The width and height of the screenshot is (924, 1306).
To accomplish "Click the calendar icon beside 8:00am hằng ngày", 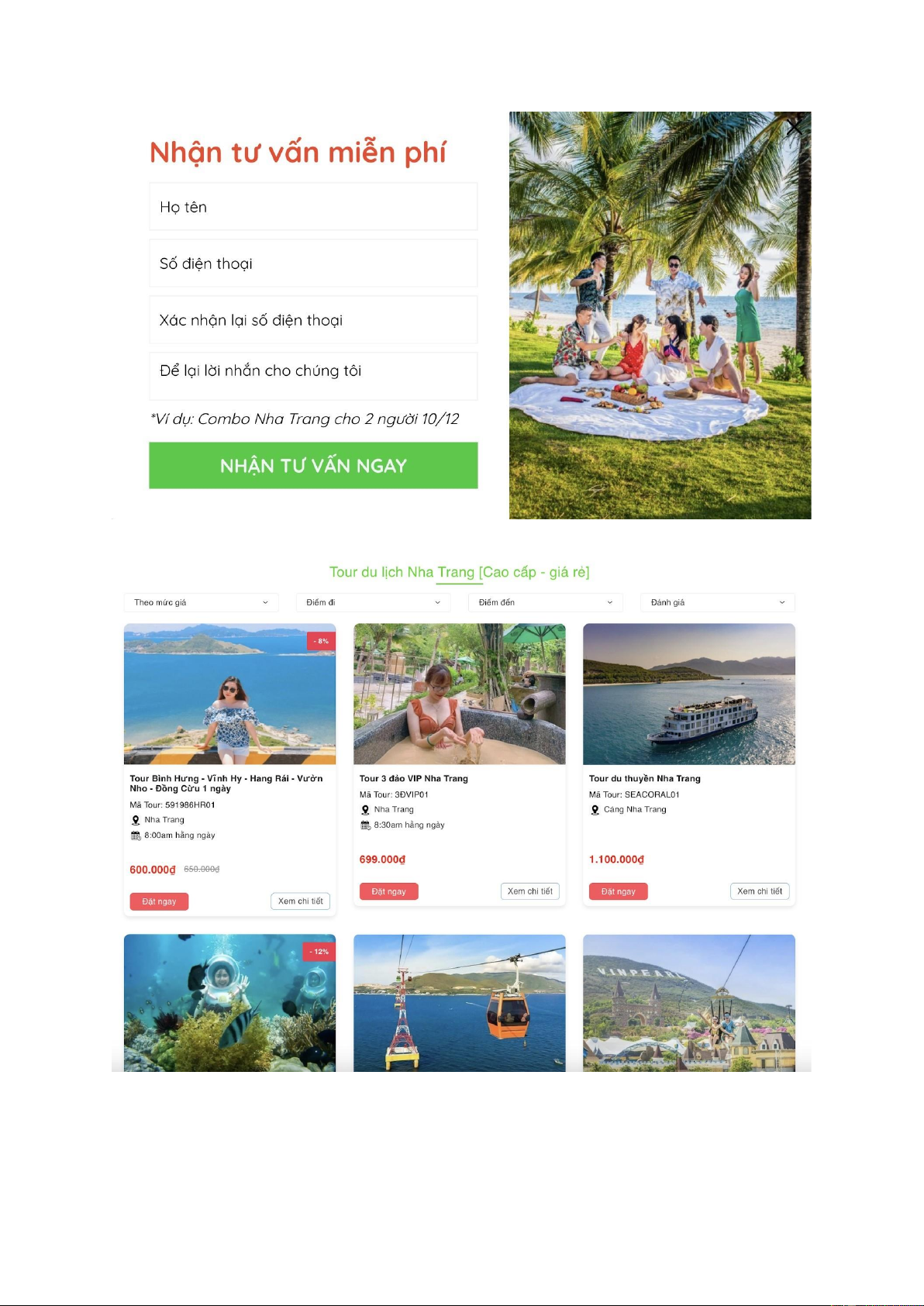I will (x=136, y=836).
